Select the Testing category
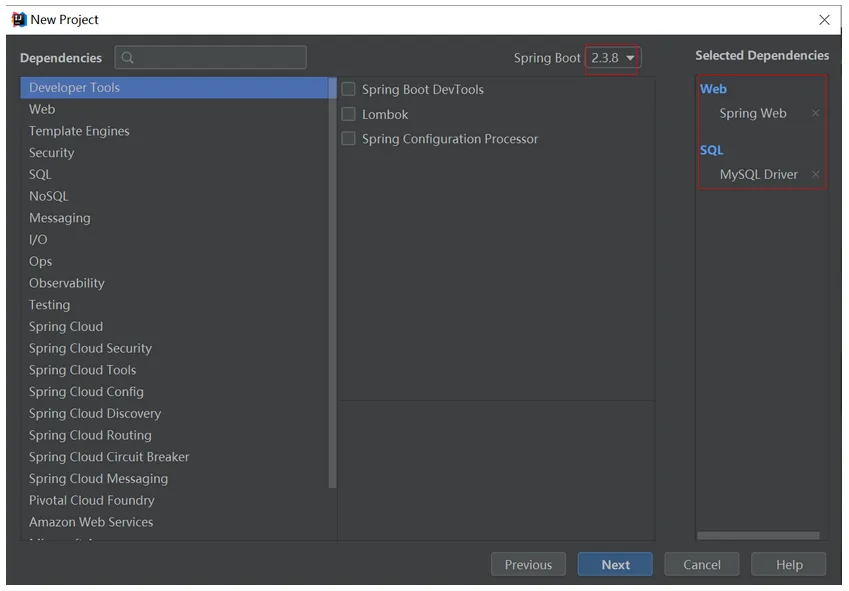Image resolution: width=849 pixels, height=591 pixels. [174, 305]
